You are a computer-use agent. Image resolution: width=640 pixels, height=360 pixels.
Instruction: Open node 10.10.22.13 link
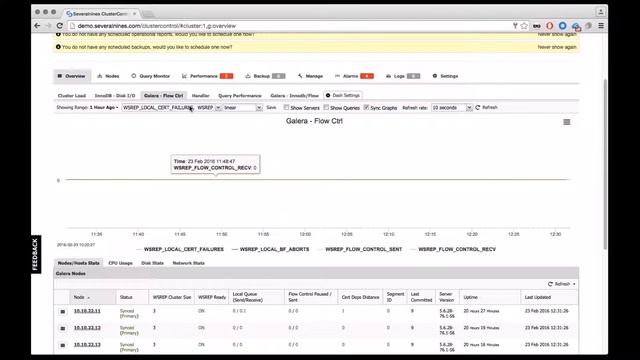pyautogui.click(x=87, y=344)
